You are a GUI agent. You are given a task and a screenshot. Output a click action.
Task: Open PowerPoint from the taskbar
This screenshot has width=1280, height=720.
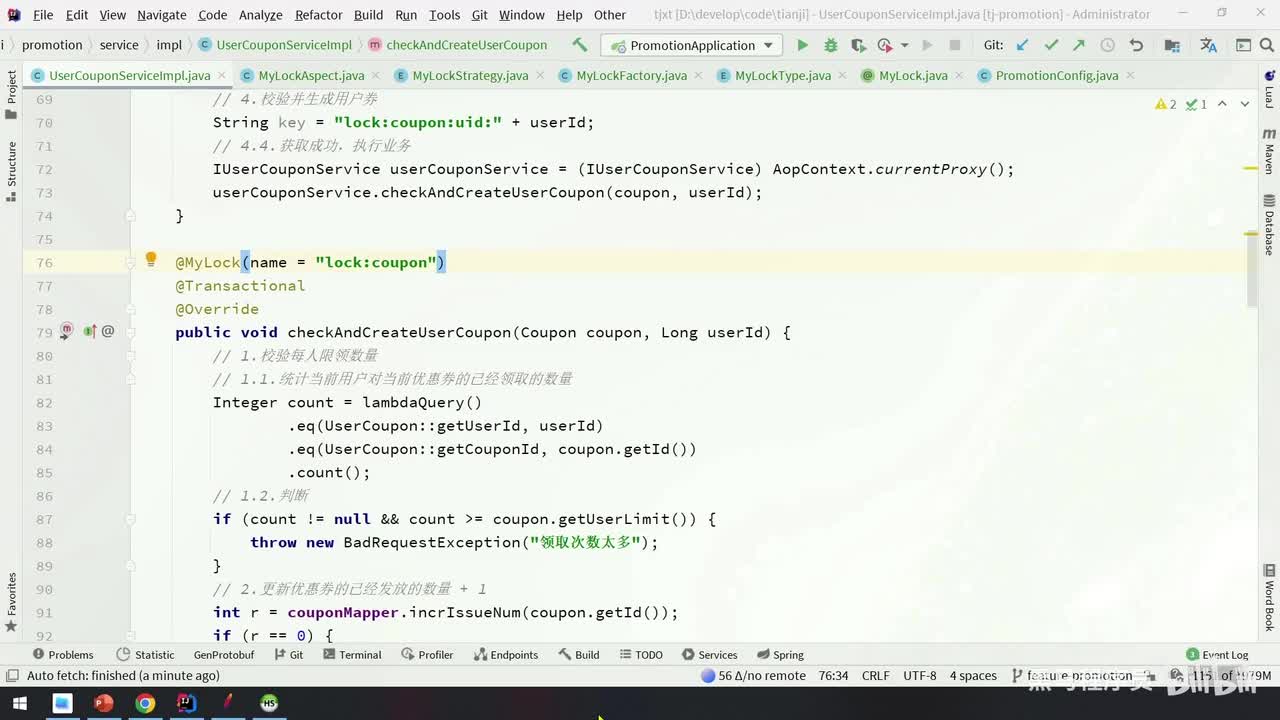[x=103, y=703]
